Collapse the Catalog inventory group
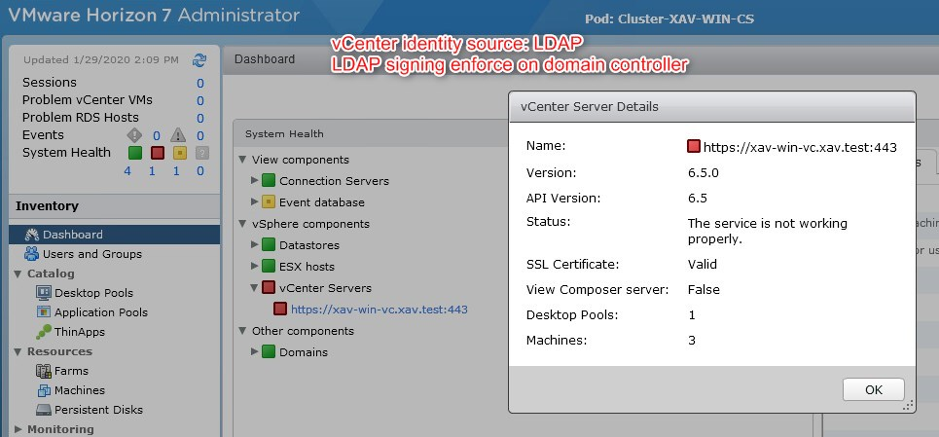 click(17, 274)
